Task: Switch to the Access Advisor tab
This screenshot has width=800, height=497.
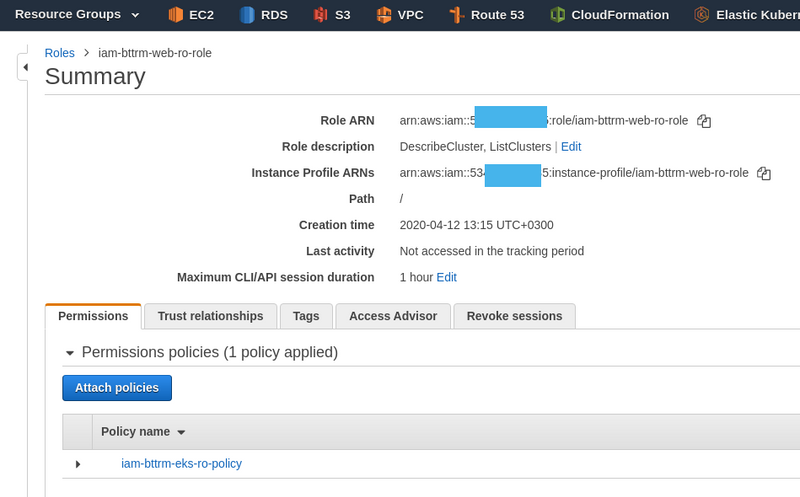Action: [392, 316]
